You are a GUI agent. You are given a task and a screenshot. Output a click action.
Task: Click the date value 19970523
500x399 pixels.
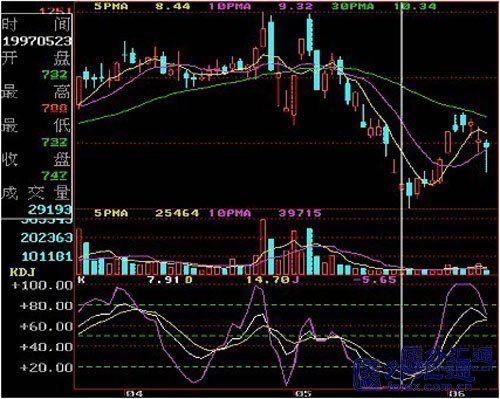[37, 41]
